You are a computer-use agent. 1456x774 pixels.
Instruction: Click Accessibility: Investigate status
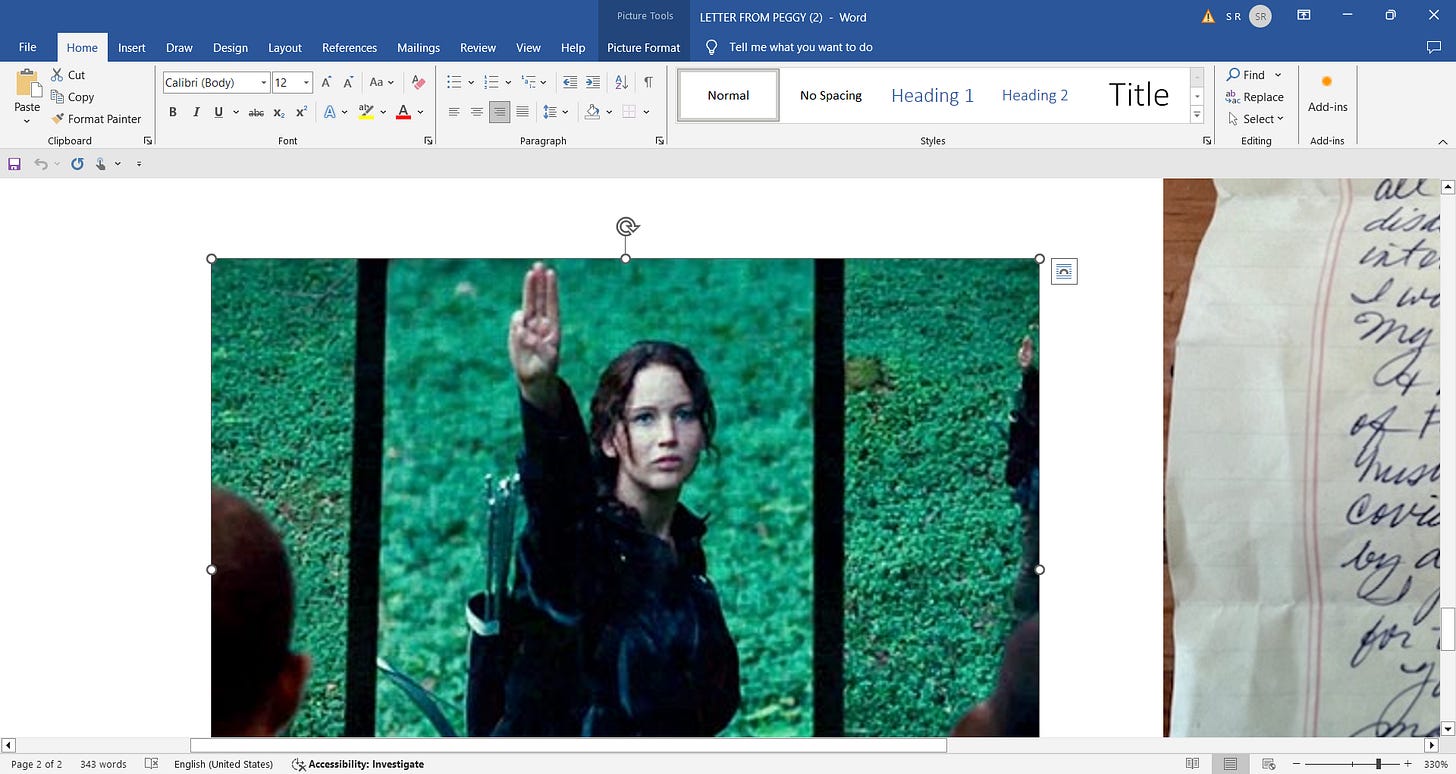point(358,764)
